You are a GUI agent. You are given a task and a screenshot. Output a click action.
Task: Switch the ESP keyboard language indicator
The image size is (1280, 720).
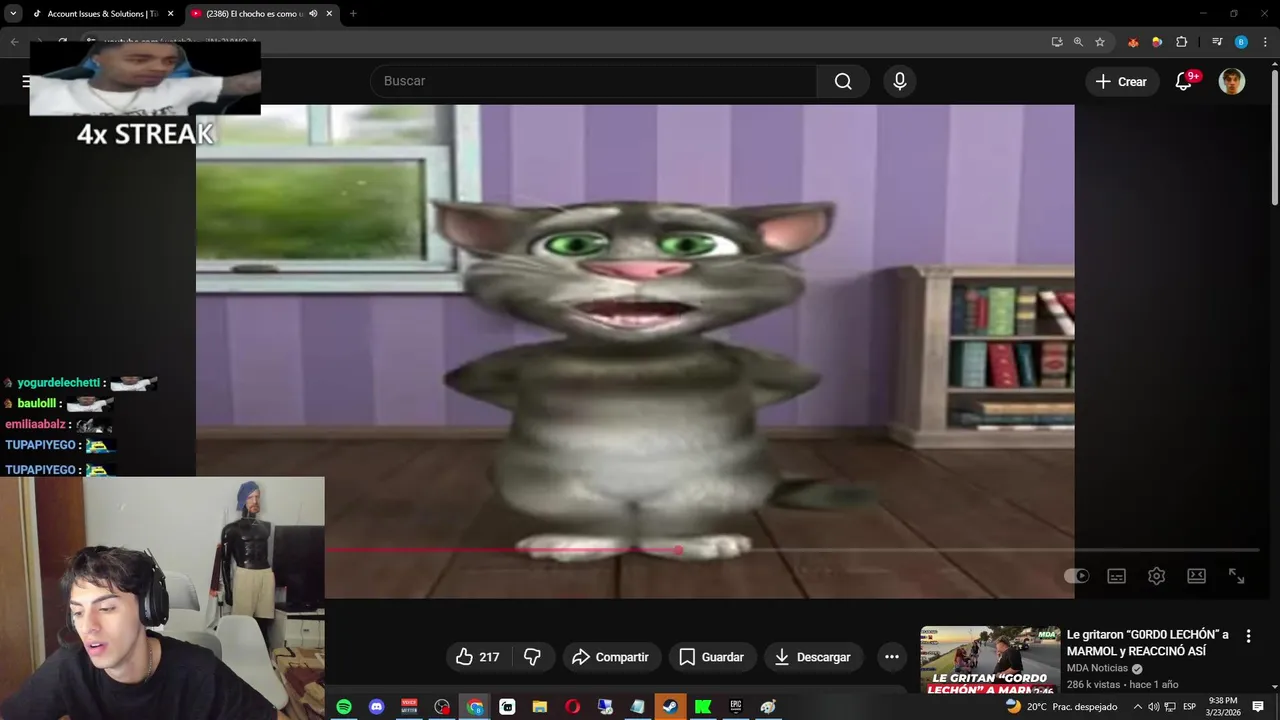(1189, 707)
